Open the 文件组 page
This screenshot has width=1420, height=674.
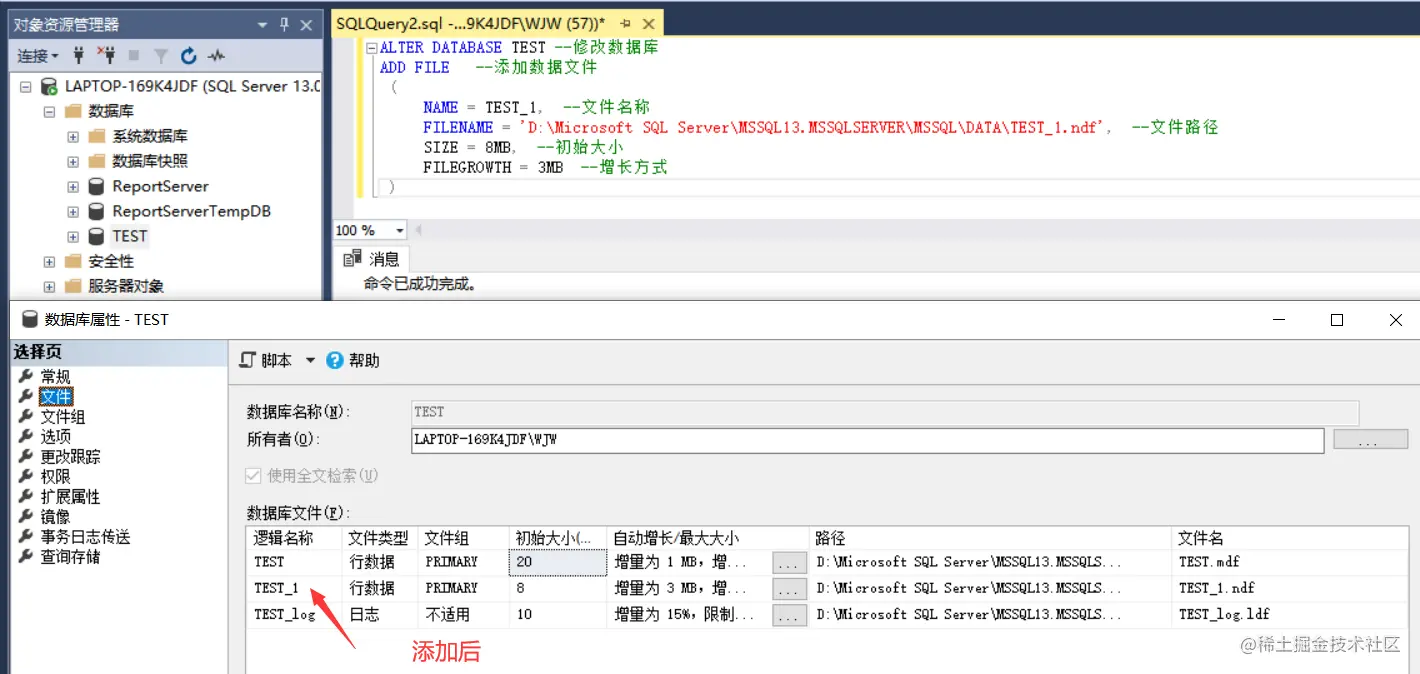[62, 417]
